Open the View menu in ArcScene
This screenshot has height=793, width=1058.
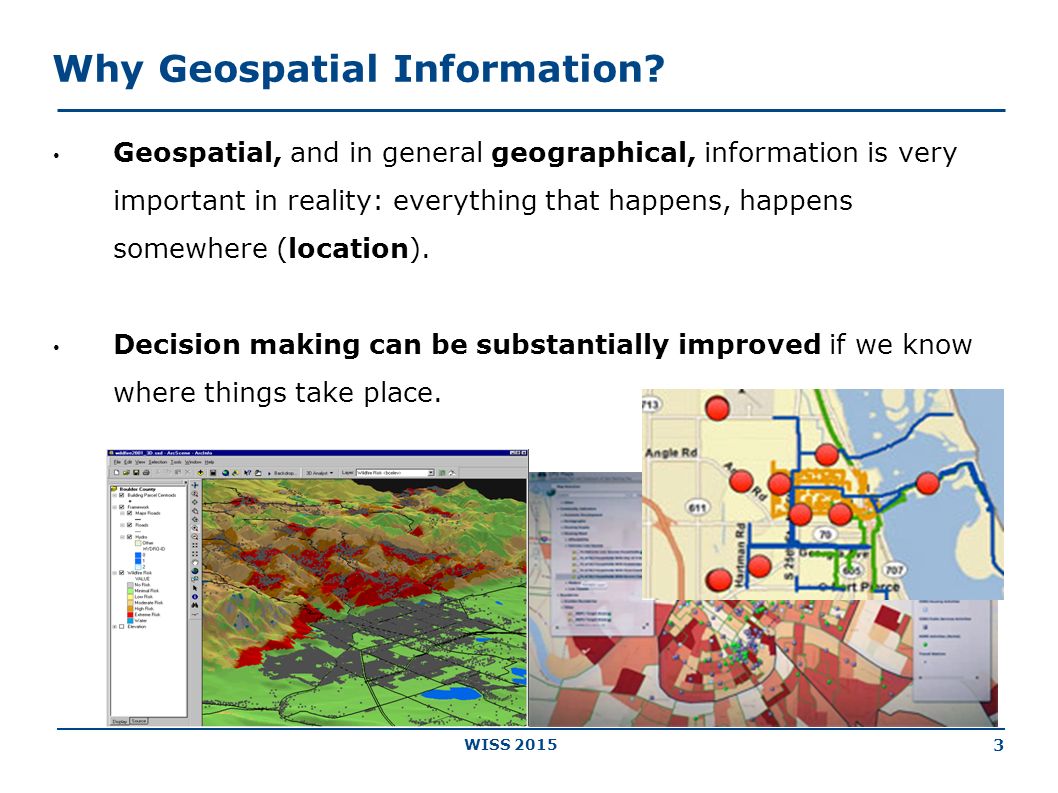pyautogui.click(x=140, y=462)
